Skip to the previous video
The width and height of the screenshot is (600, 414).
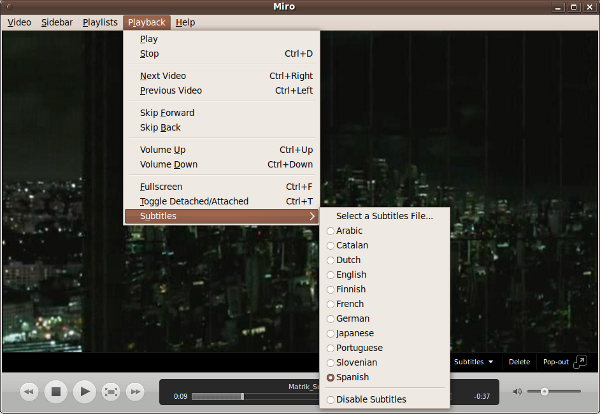[30, 391]
